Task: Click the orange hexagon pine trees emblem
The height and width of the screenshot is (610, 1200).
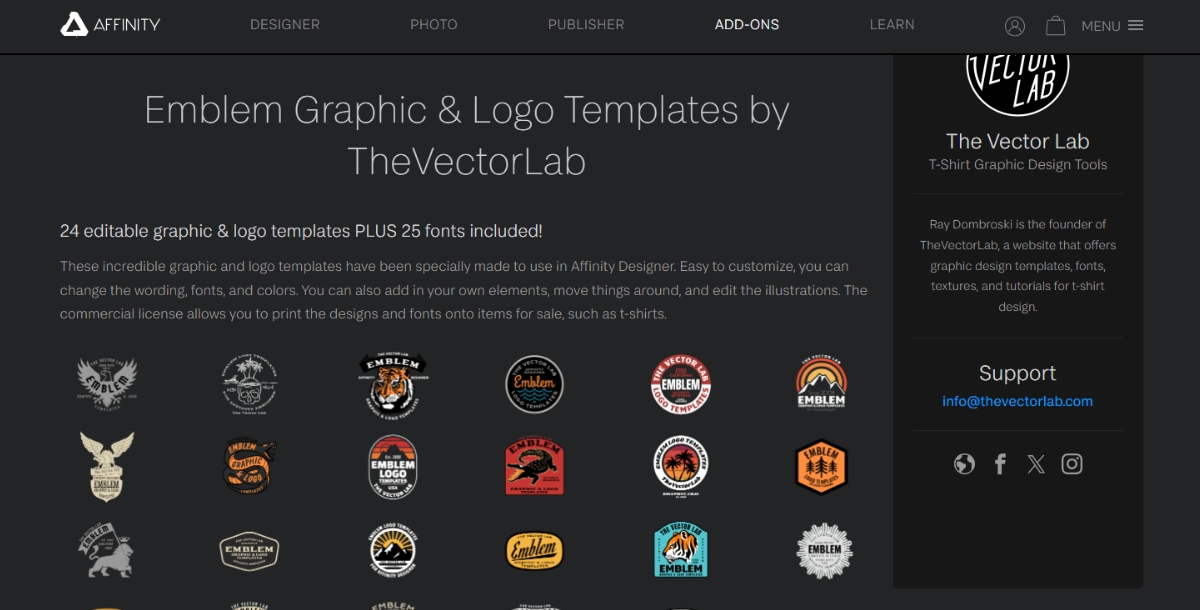Action: [x=821, y=467]
